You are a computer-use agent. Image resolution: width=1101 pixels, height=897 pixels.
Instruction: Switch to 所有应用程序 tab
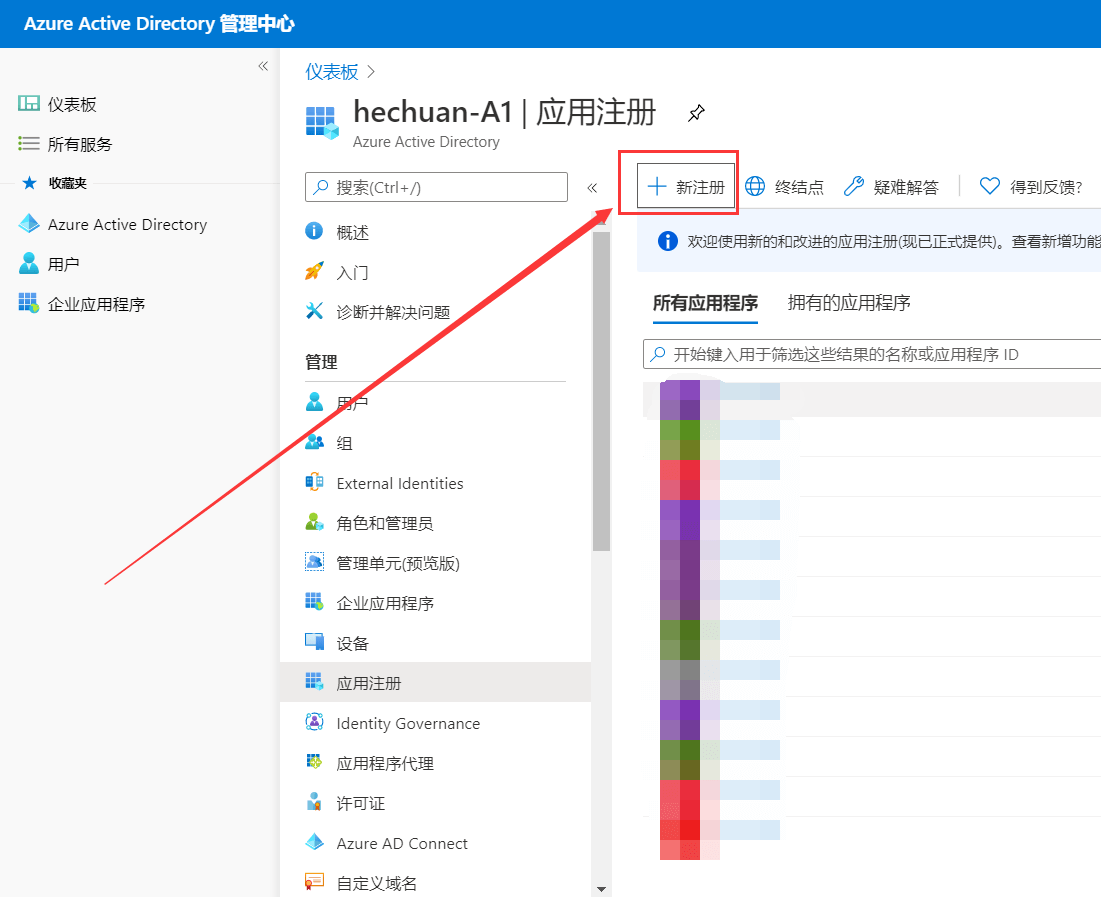point(705,303)
